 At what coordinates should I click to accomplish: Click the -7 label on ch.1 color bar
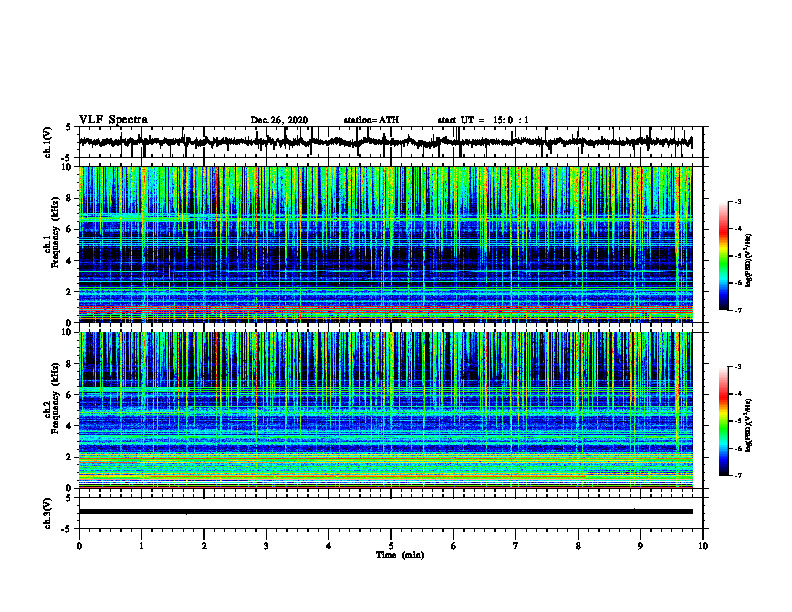point(738,310)
